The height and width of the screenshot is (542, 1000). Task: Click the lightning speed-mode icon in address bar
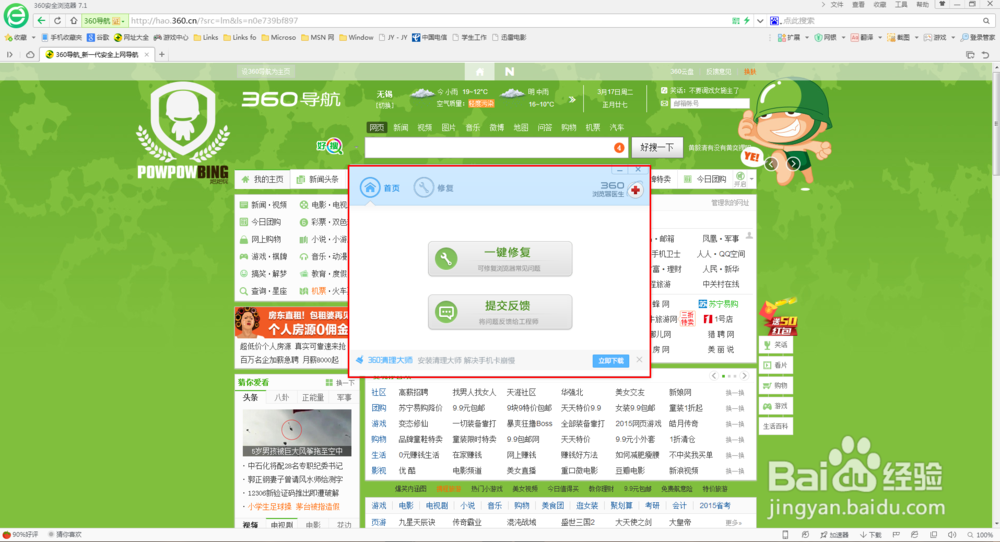point(747,20)
